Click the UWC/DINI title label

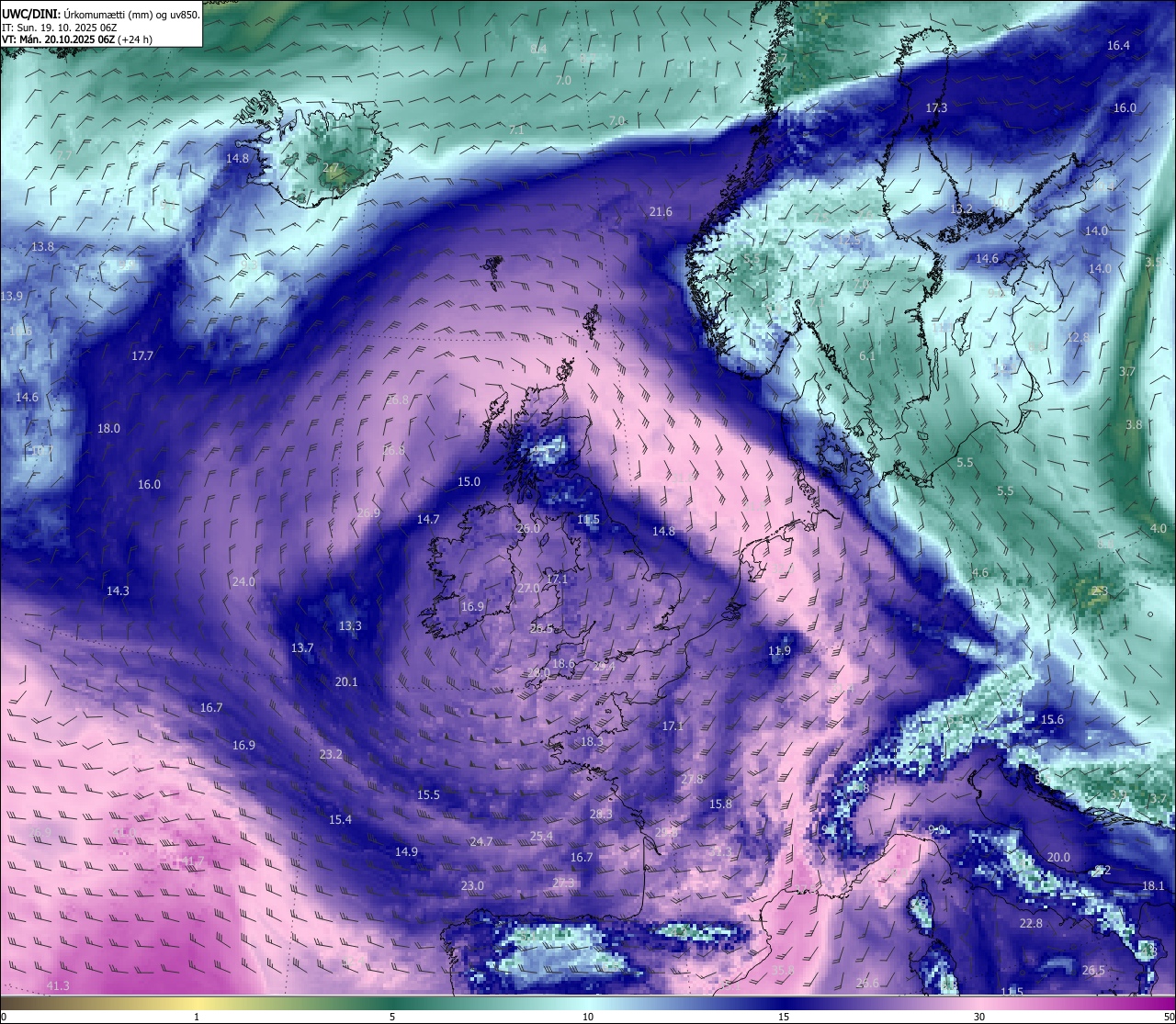(30, 15)
